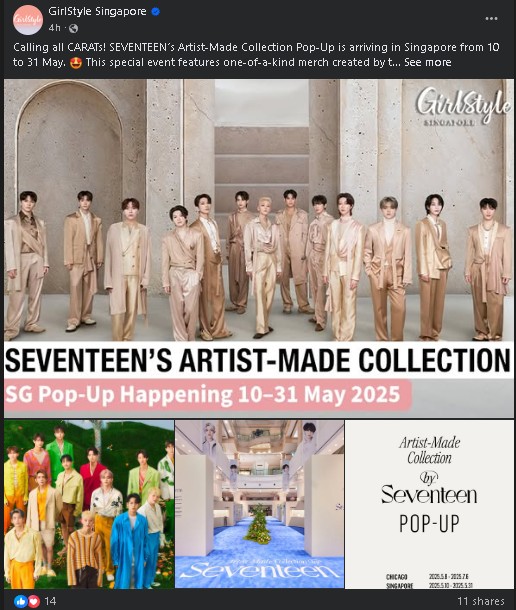516x610 pixels.
Task: View the 14 reactions count
Action: pos(50,601)
